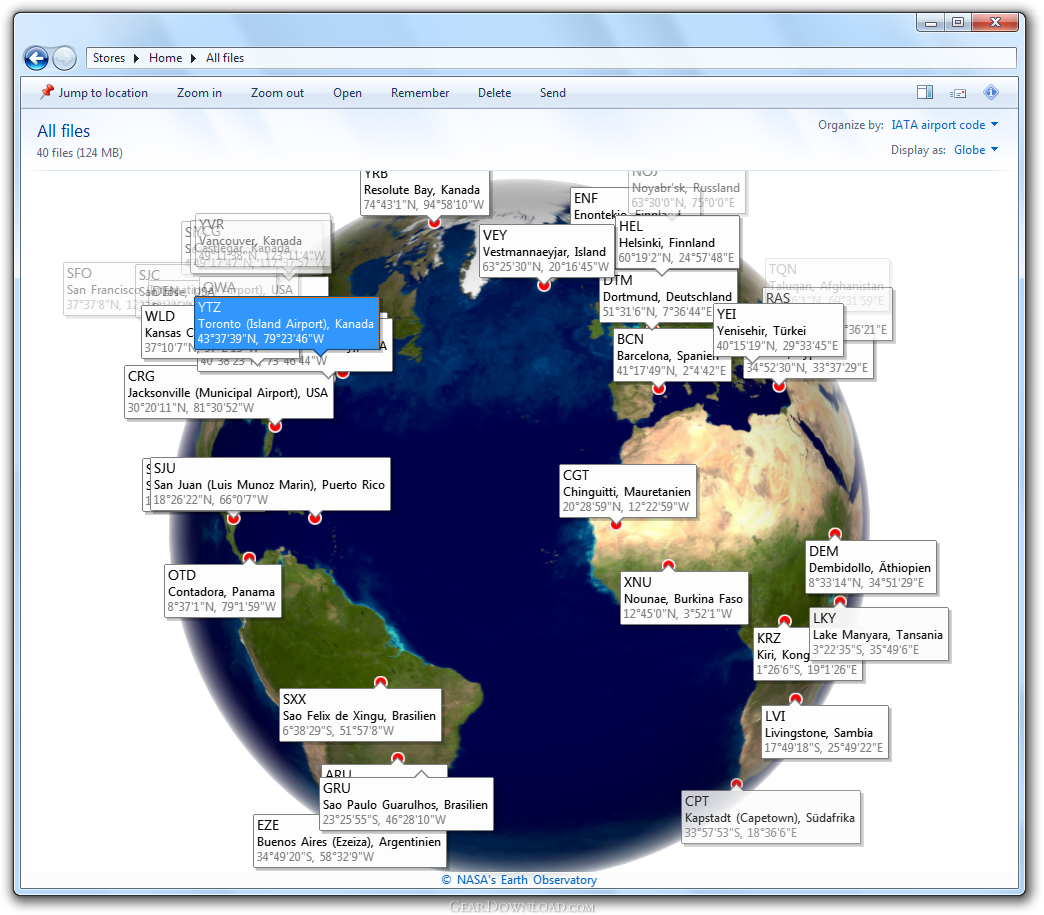Select the CGT Chinguitti, Mauretanien label
Image resolution: width=1044 pixels, height=915 pixels.
[628, 491]
